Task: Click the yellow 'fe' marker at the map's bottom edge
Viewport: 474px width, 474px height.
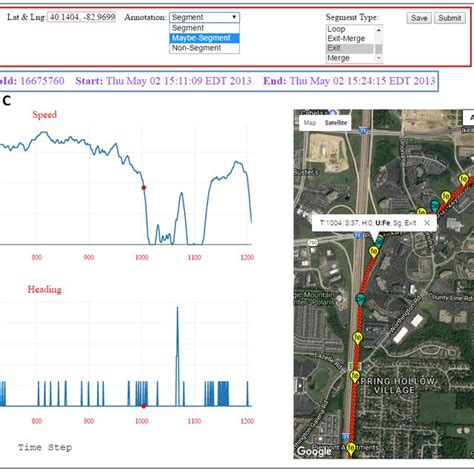Action: point(351,448)
